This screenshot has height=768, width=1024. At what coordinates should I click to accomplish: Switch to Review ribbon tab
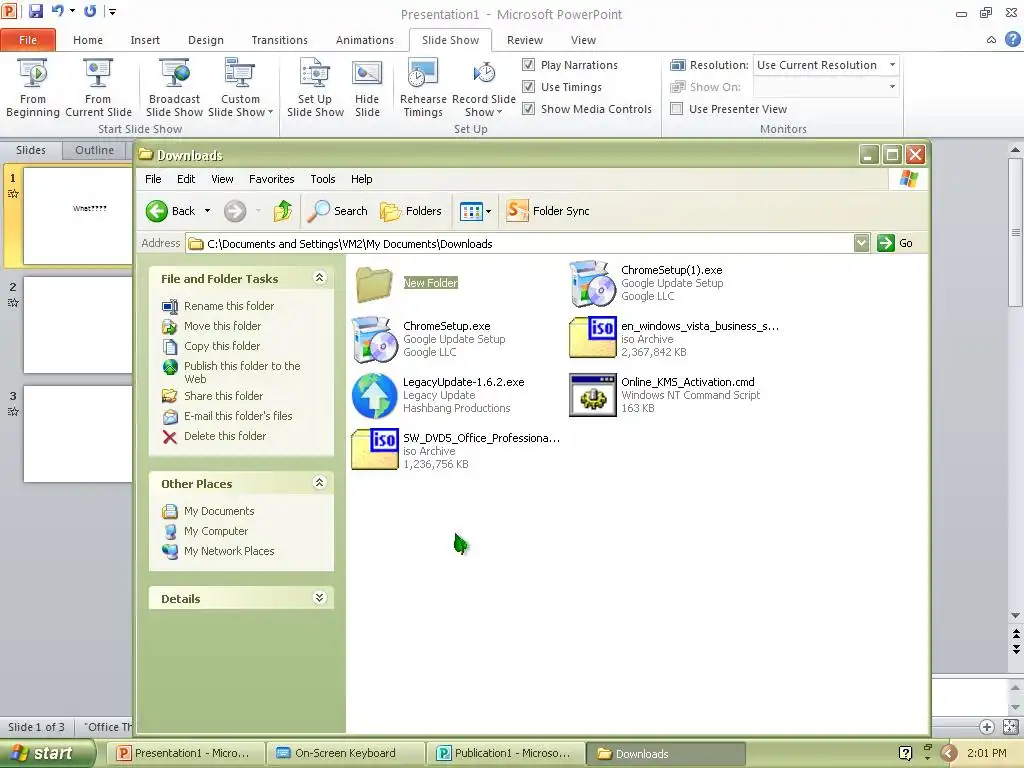[x=524, y=40]
